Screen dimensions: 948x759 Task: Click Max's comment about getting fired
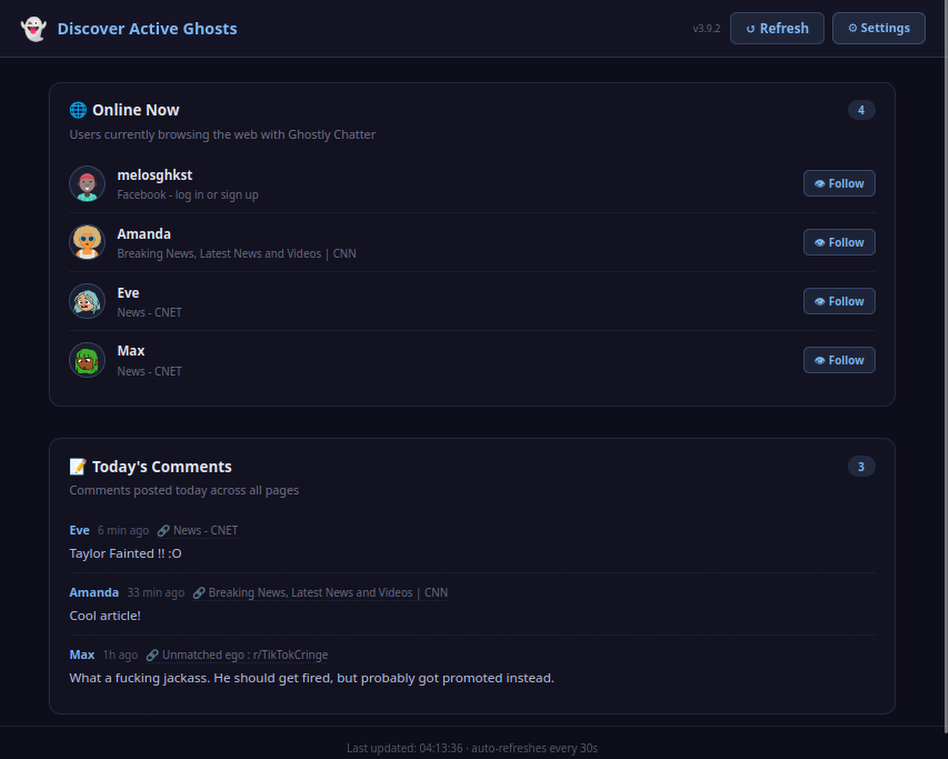pyautogui.click(x=311, y=678)
